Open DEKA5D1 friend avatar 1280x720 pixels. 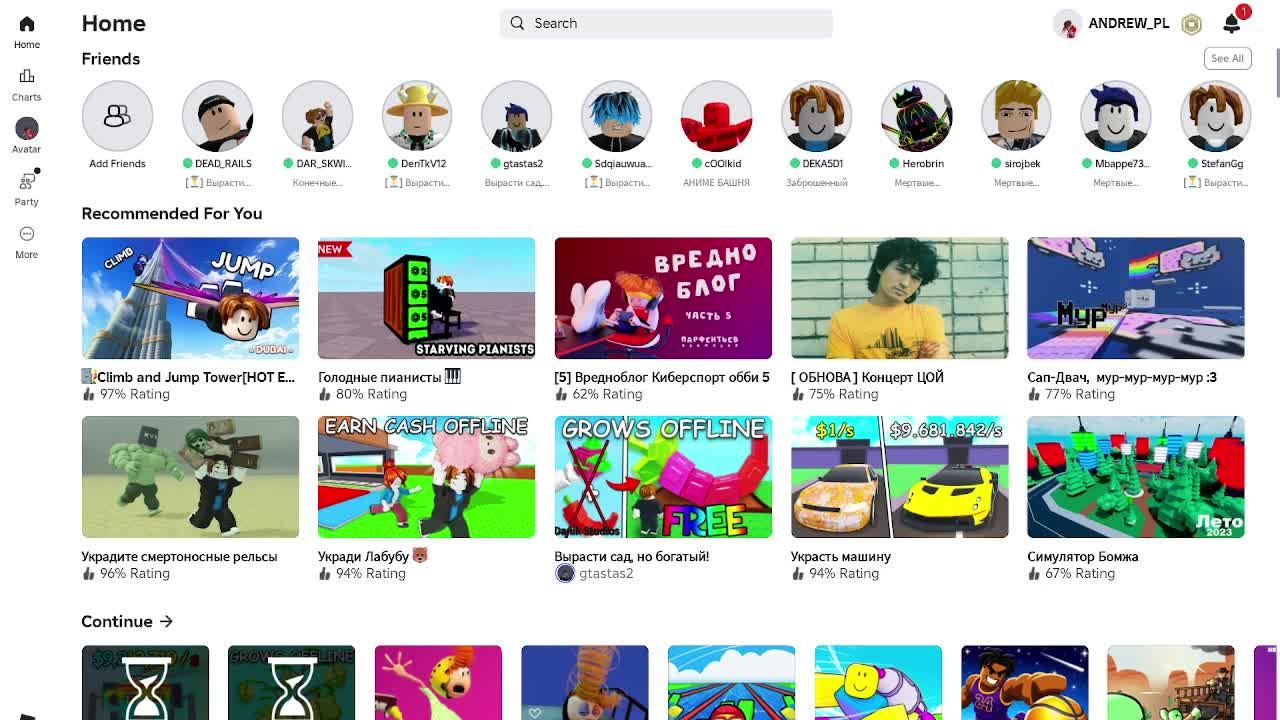(816, 116)
